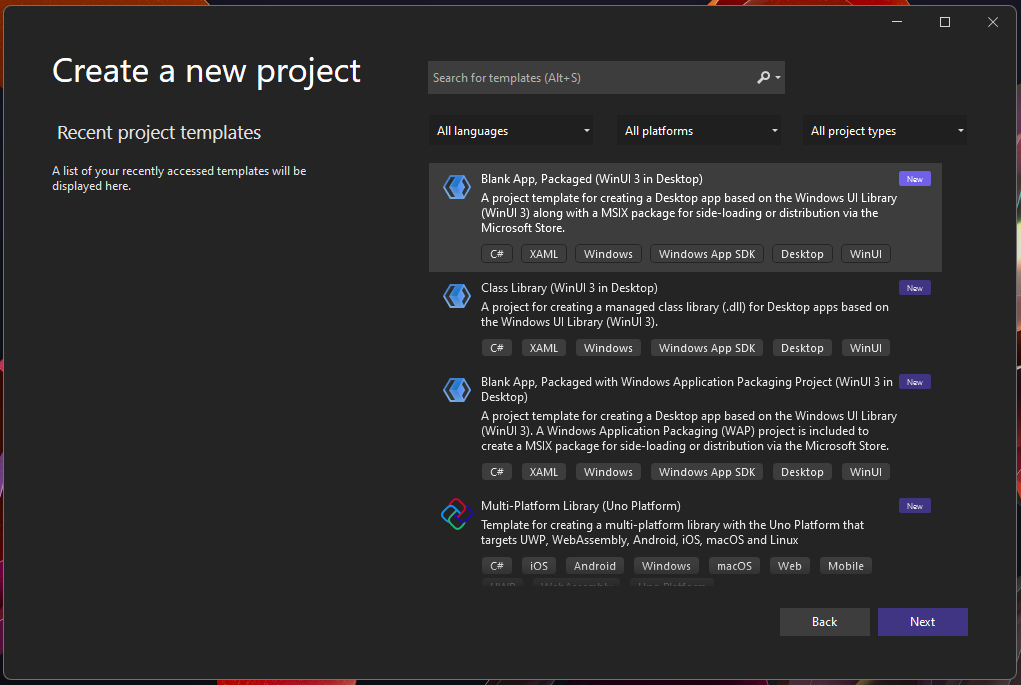Expand the All platforms filter
Viewport: 1021px width, 685px height.
(x=699, y=131)
